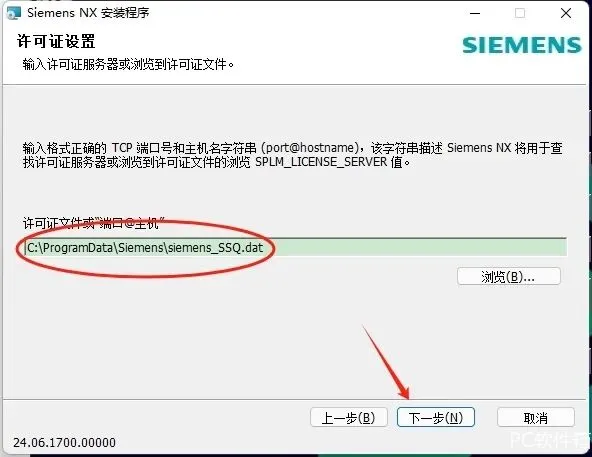Cancel installation using the 取消 button
This screenshot has height=457, width=592.
535,418
